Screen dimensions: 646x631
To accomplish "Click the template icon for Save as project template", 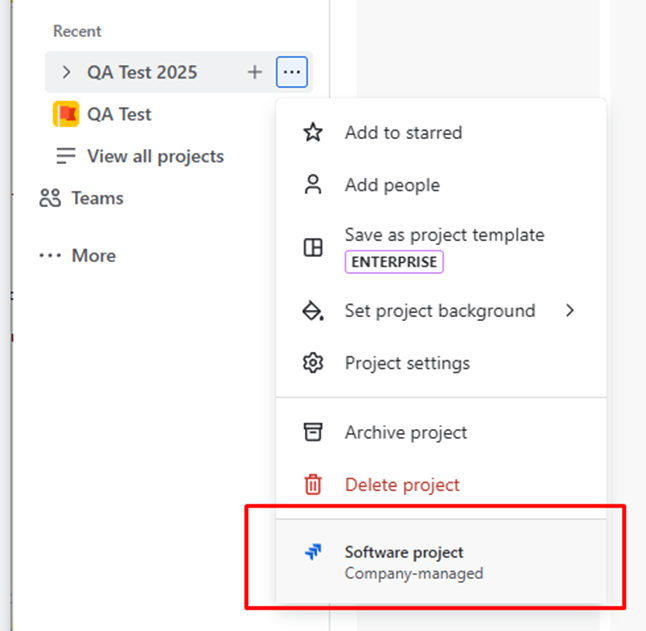I will pyautogui.click(x=313, y=248).
